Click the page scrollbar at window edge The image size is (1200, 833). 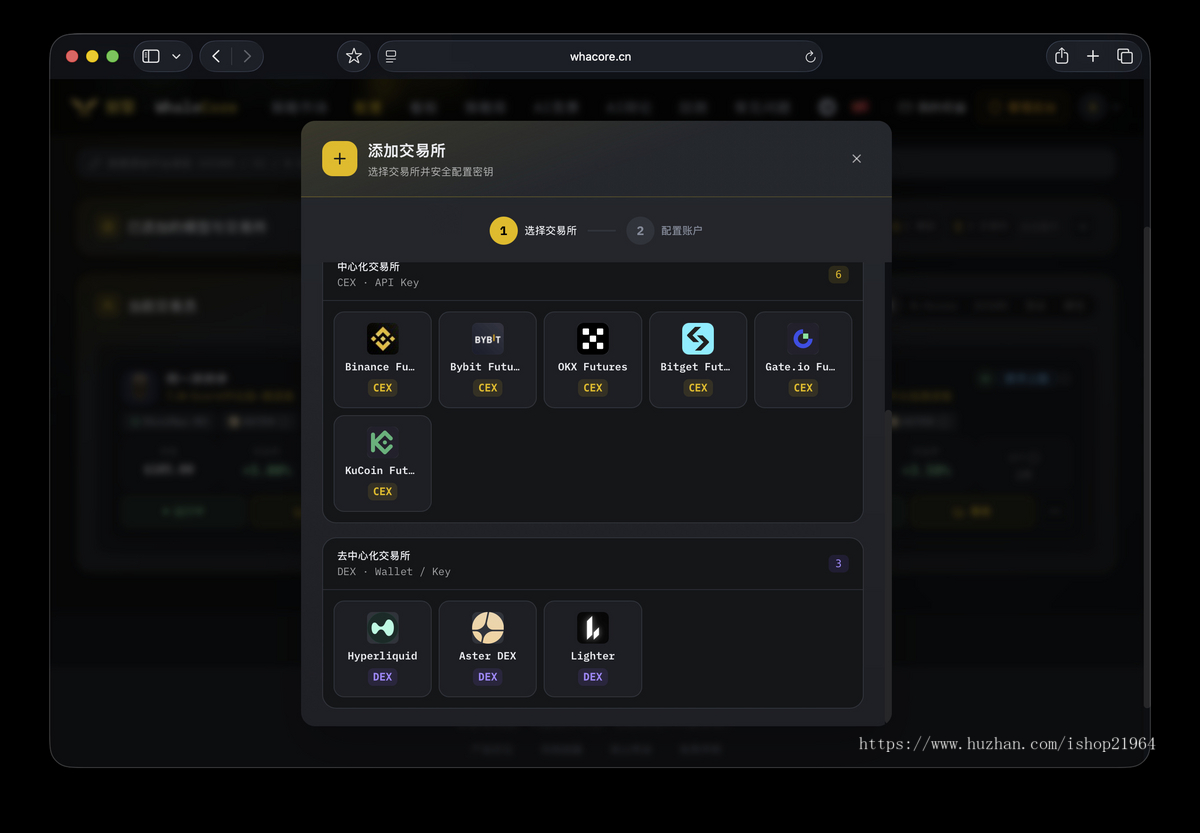click(1146, 466)
